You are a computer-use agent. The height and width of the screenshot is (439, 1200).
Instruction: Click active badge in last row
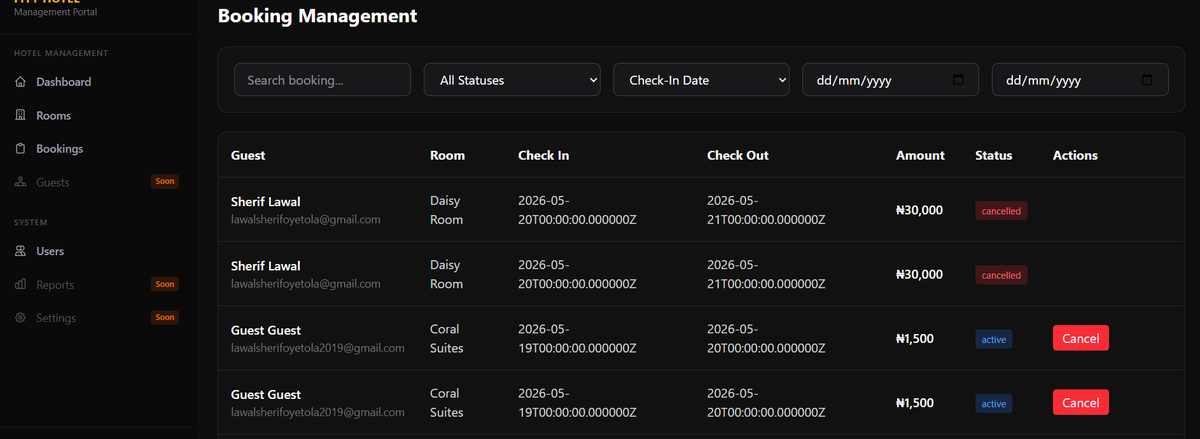[x=994, y=403]
